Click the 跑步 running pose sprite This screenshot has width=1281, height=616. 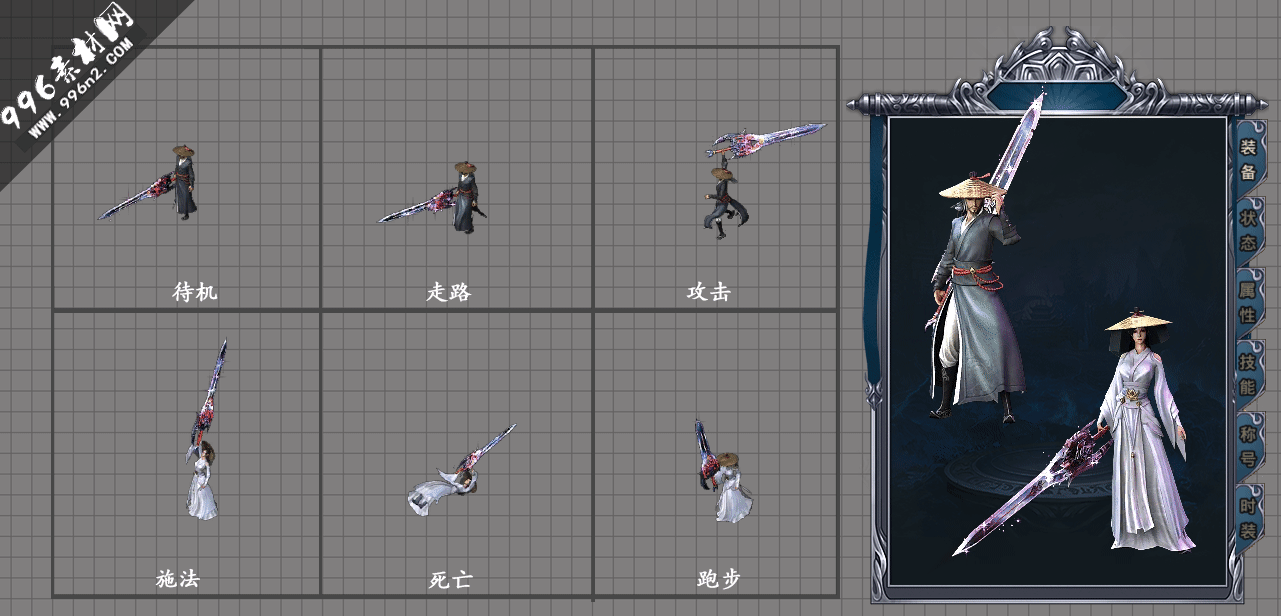[722, 470]
